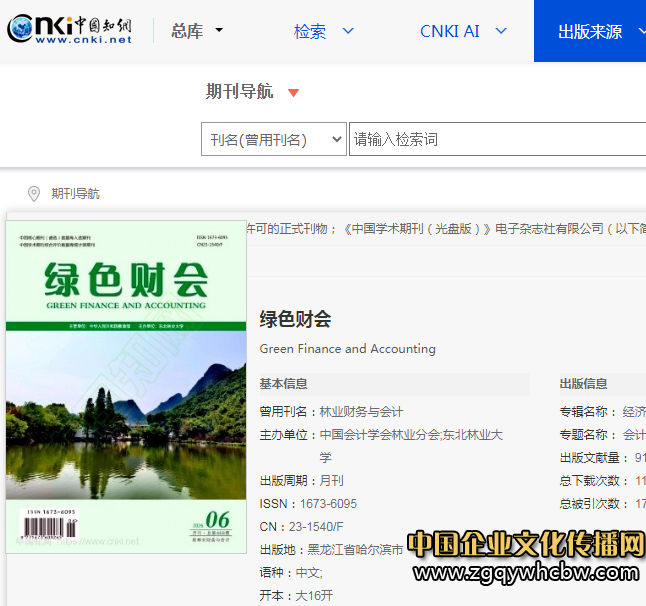Click the 请输入检索词 search input
Image resolution: width=646 pixels, height=606 pixels.
click(497, 139)
